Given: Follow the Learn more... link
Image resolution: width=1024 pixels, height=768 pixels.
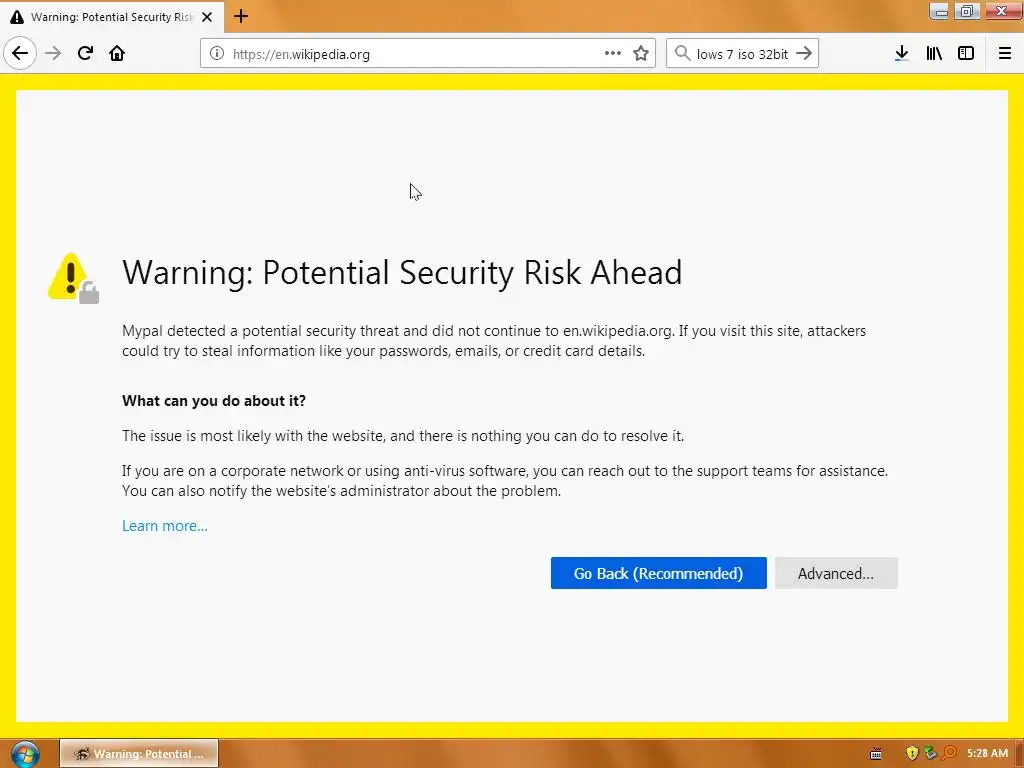Looking at the screenshot, I should click(165, 526).
